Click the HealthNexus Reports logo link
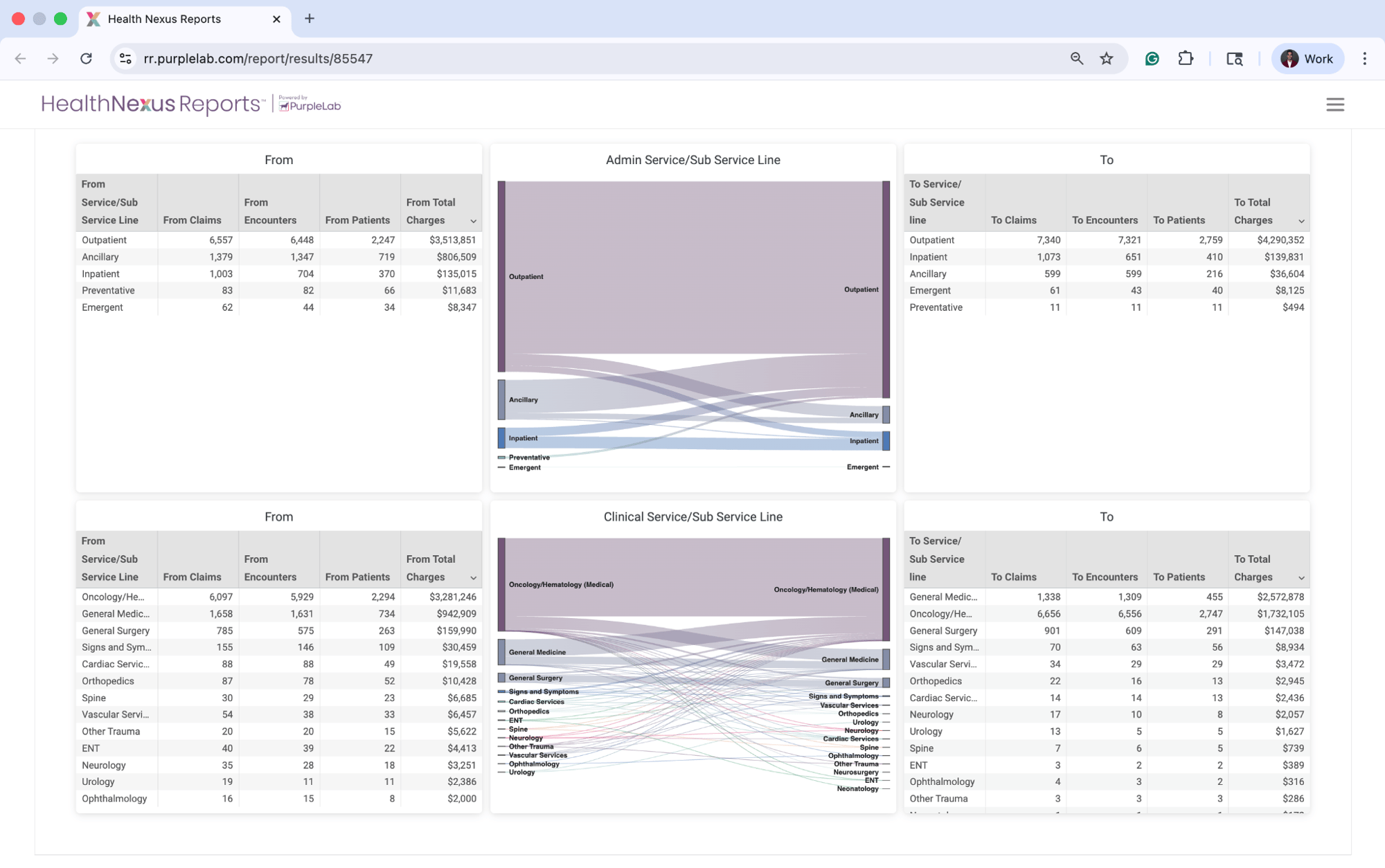The image size is (1385, 868). pyautogui.click(x=152, y=105)
